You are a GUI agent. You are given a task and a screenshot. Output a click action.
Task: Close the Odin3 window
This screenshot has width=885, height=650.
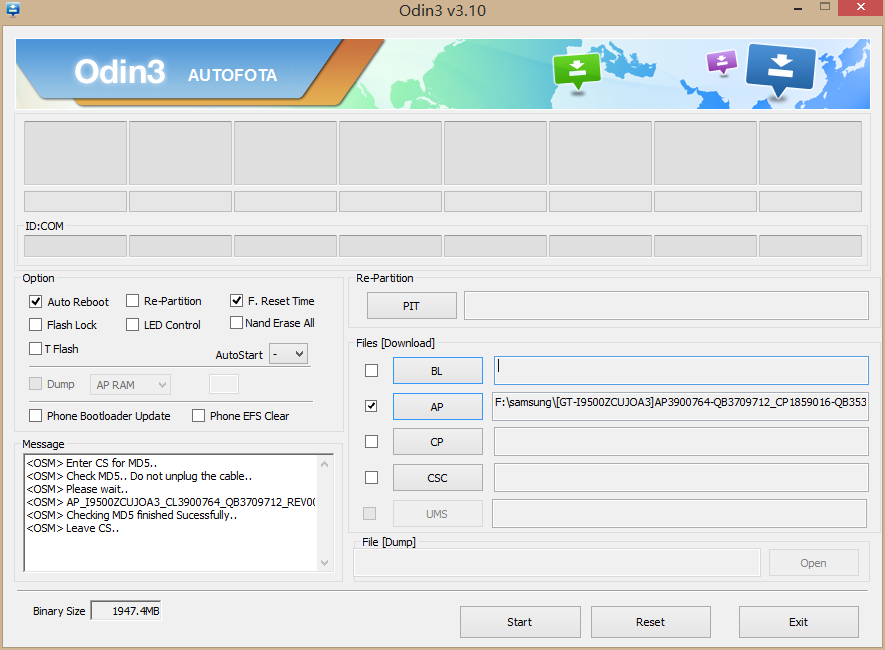coord(861,7)
